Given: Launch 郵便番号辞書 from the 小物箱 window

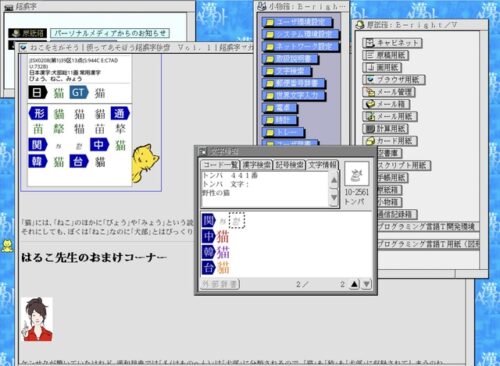Looking at the screenshot, I should coord(294,83).
